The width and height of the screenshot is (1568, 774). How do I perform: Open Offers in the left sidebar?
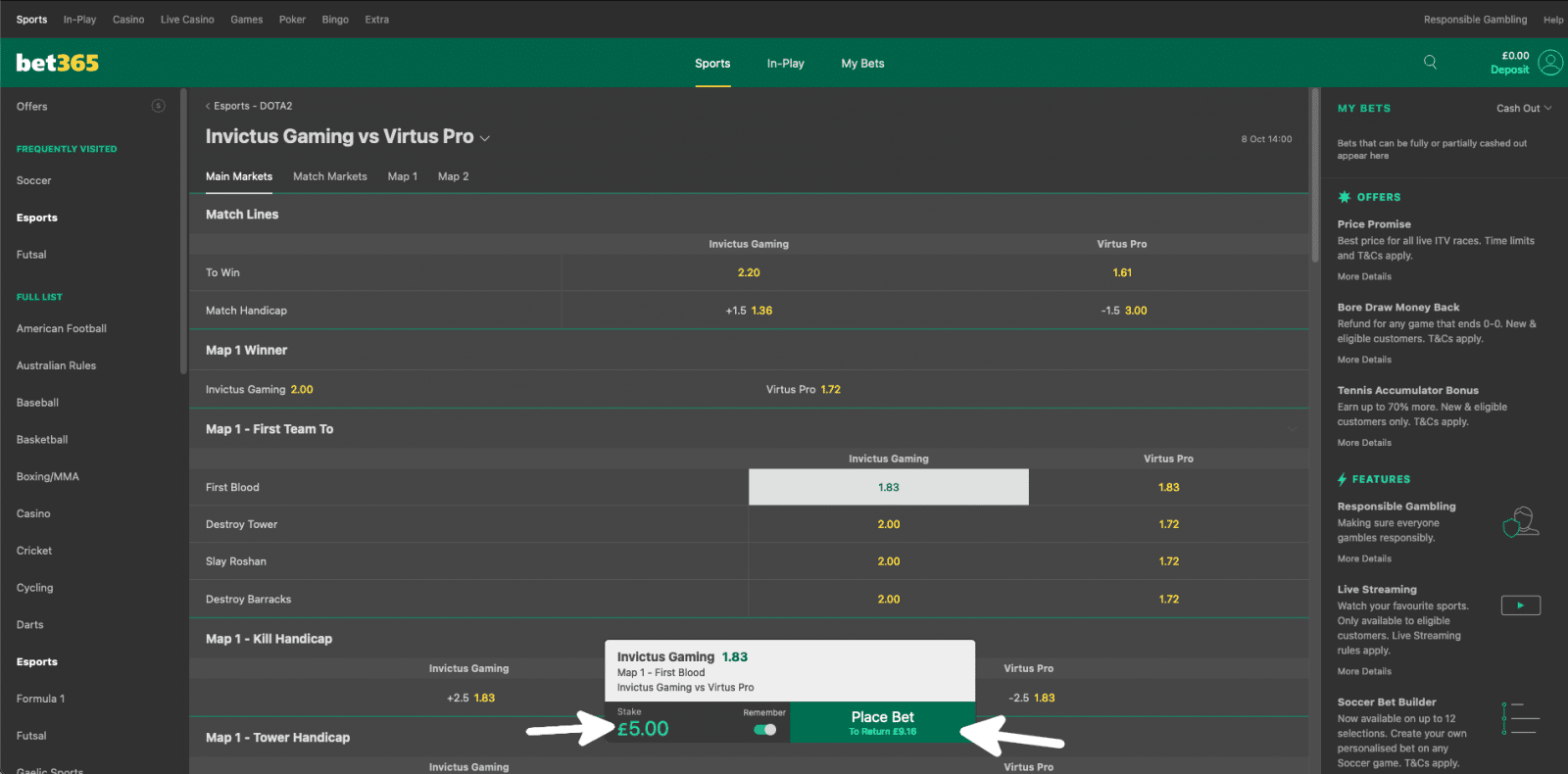pos(32,106)
